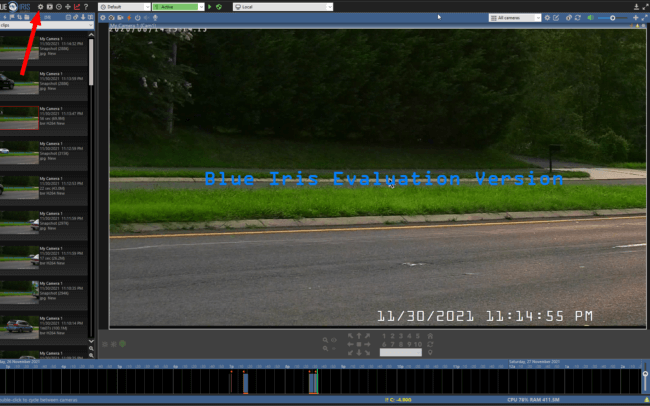Click the PTZ left arrow
Viewport: 650px width, 406px height.
350,344
